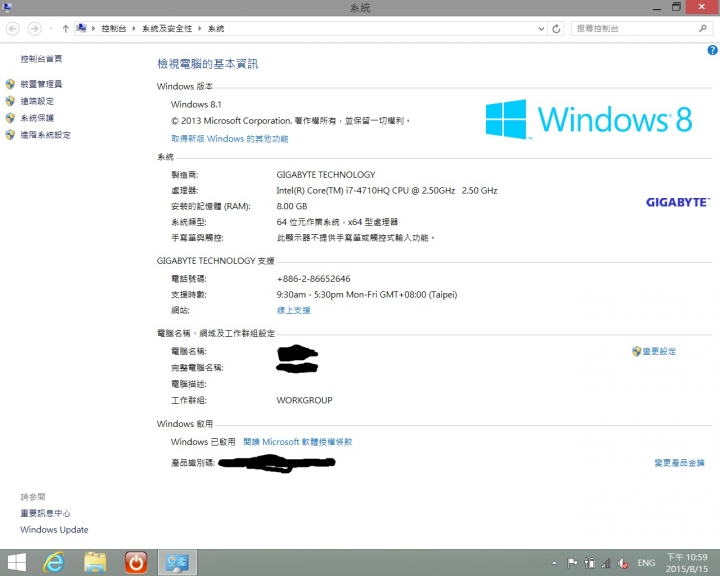Open the red power app on taskbar
The image size is (720, 576).
click(x=136, y=562)
